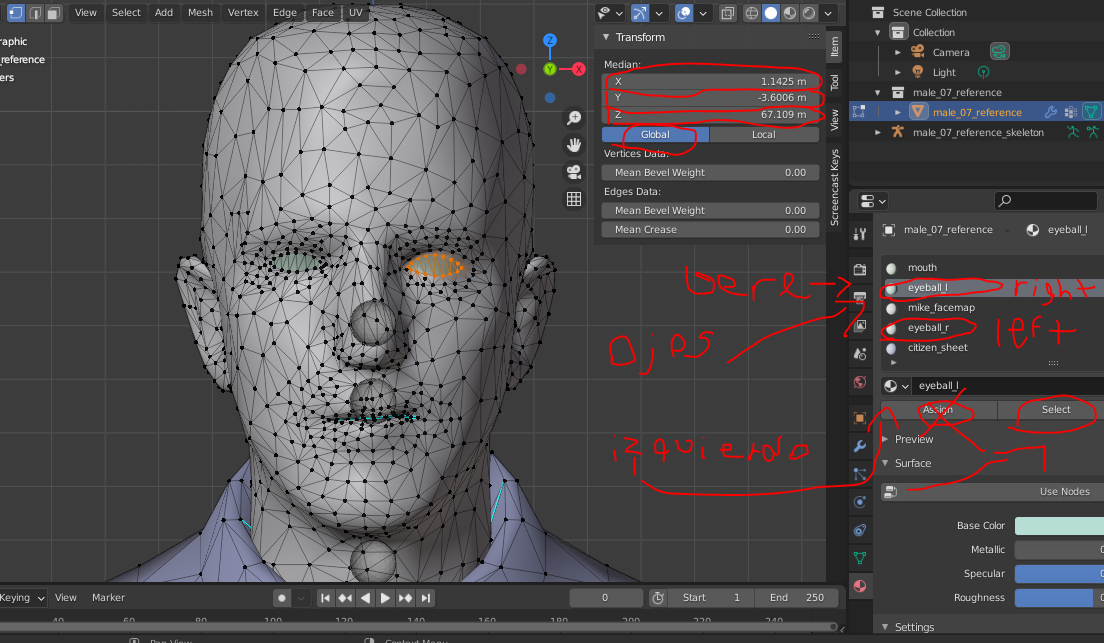
Task: Click the zoom magnifier viewport gizmo
Action: coord(574,118)
